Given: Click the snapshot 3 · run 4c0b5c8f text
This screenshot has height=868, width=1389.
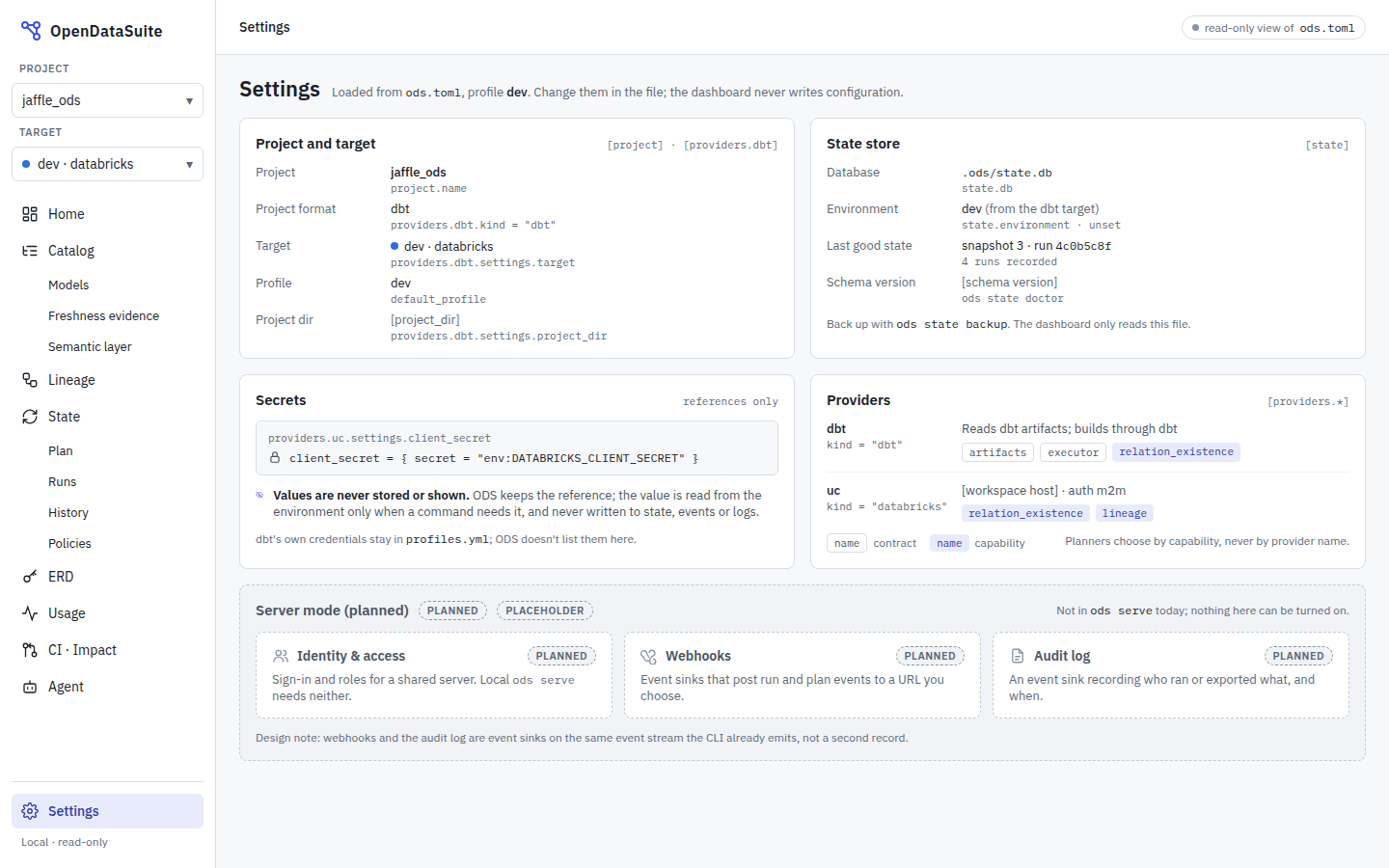Looking at the screenshot, I should click(1036, 246).
